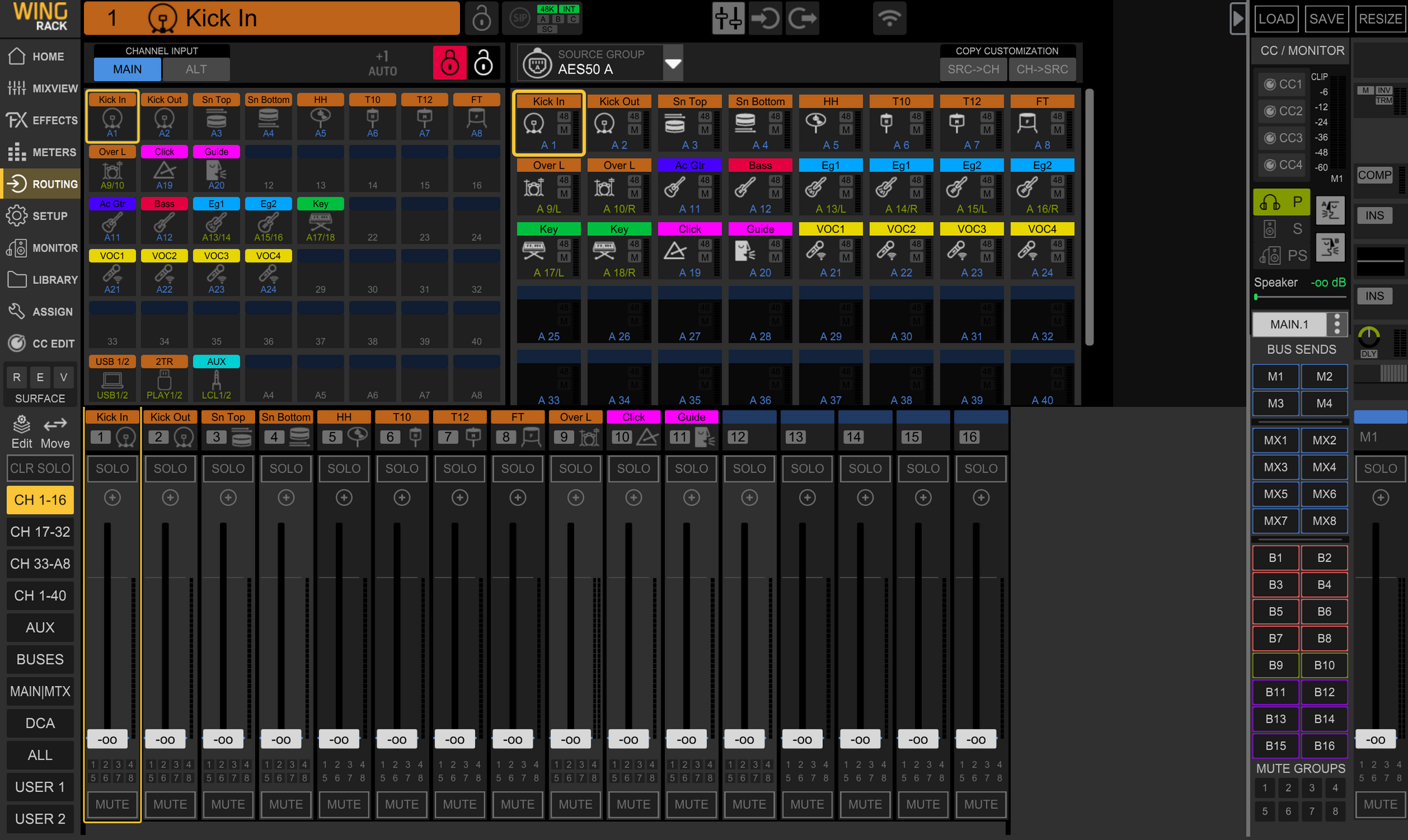The width and height of the screenshot is (1408, 840).
Task: Expand the Source Group AES50 A dropdown
Action: [x=673, y=63]
